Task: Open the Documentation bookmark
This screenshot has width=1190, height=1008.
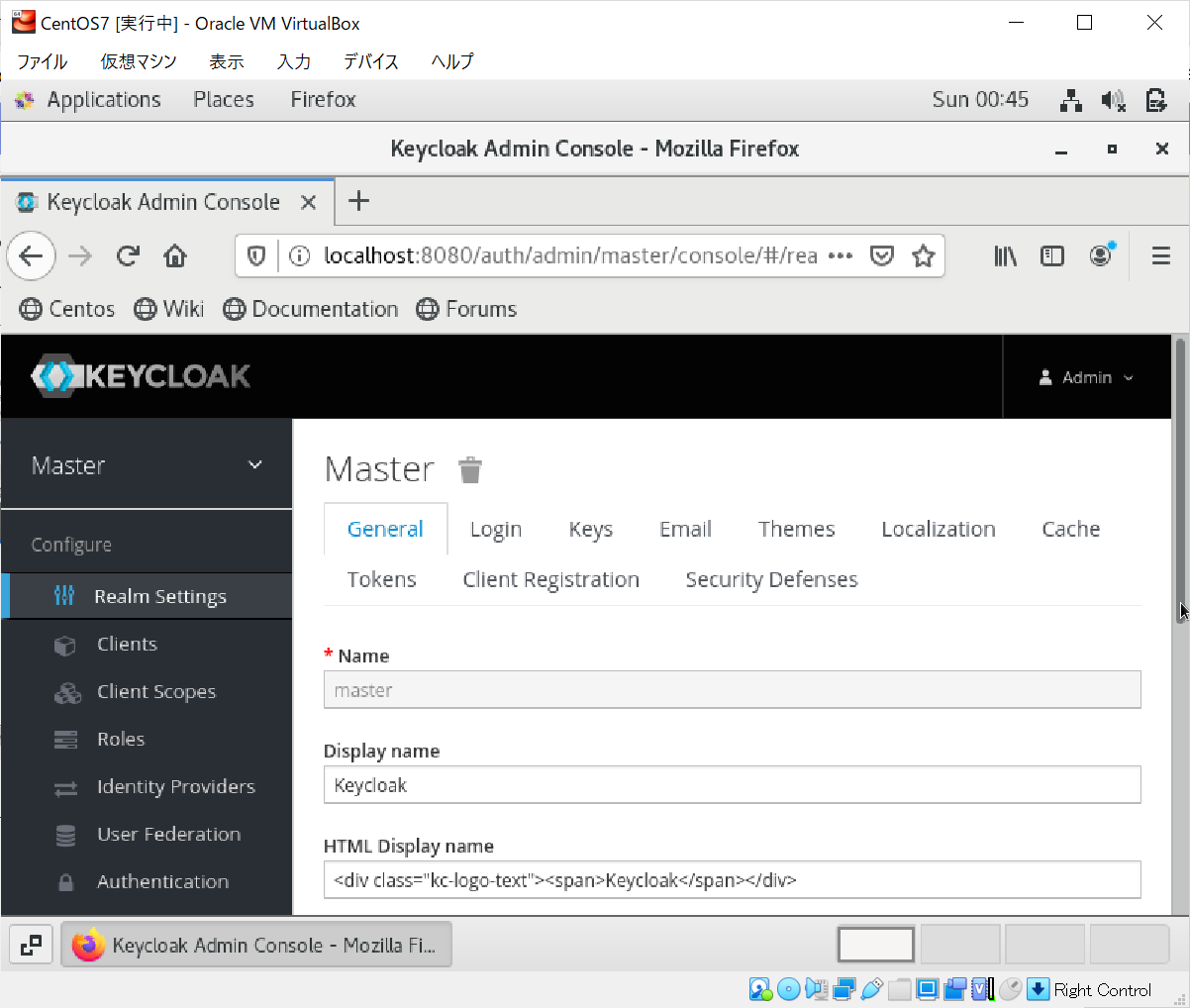Action: 311,309
